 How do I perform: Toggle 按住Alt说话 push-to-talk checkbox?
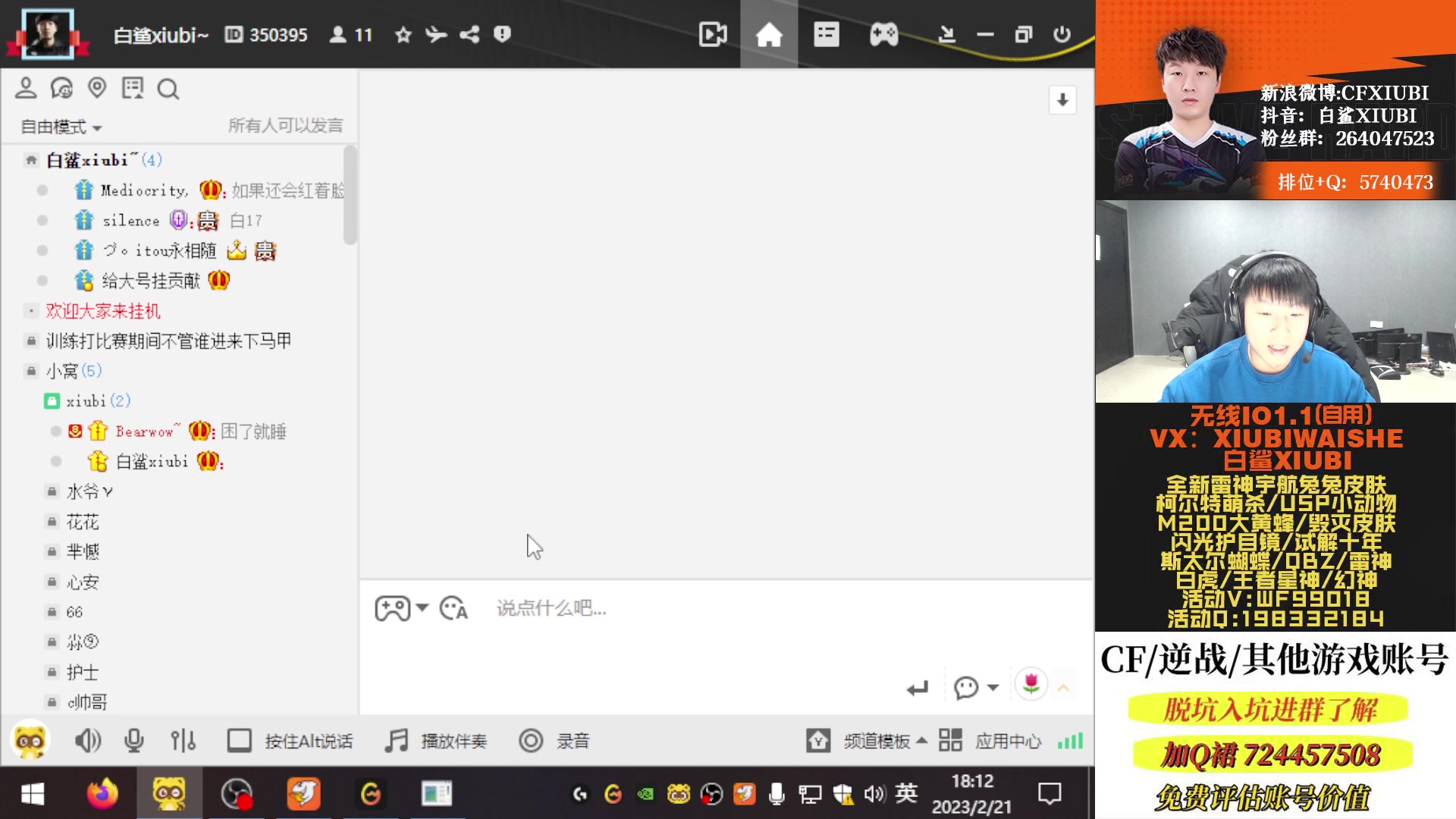tap(239, 741)
